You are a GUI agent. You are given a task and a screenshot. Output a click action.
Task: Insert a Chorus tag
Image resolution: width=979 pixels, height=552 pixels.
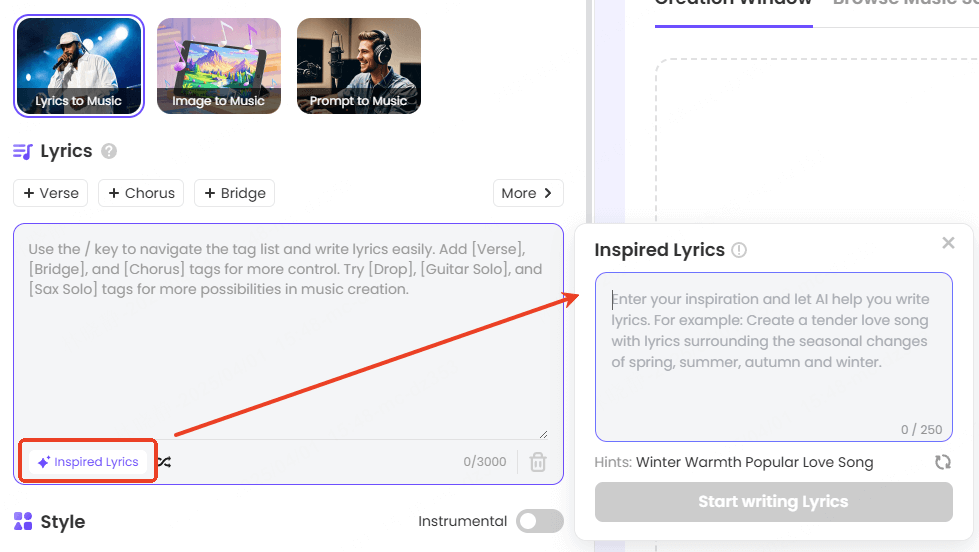pos(141,193)
